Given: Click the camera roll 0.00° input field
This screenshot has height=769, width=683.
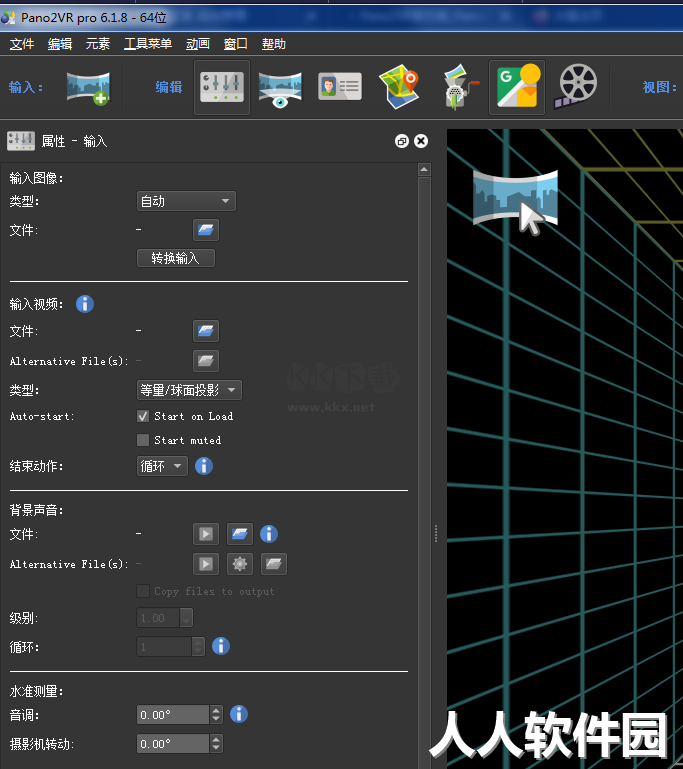Looking at the screenshot, I should coord(173,744).
